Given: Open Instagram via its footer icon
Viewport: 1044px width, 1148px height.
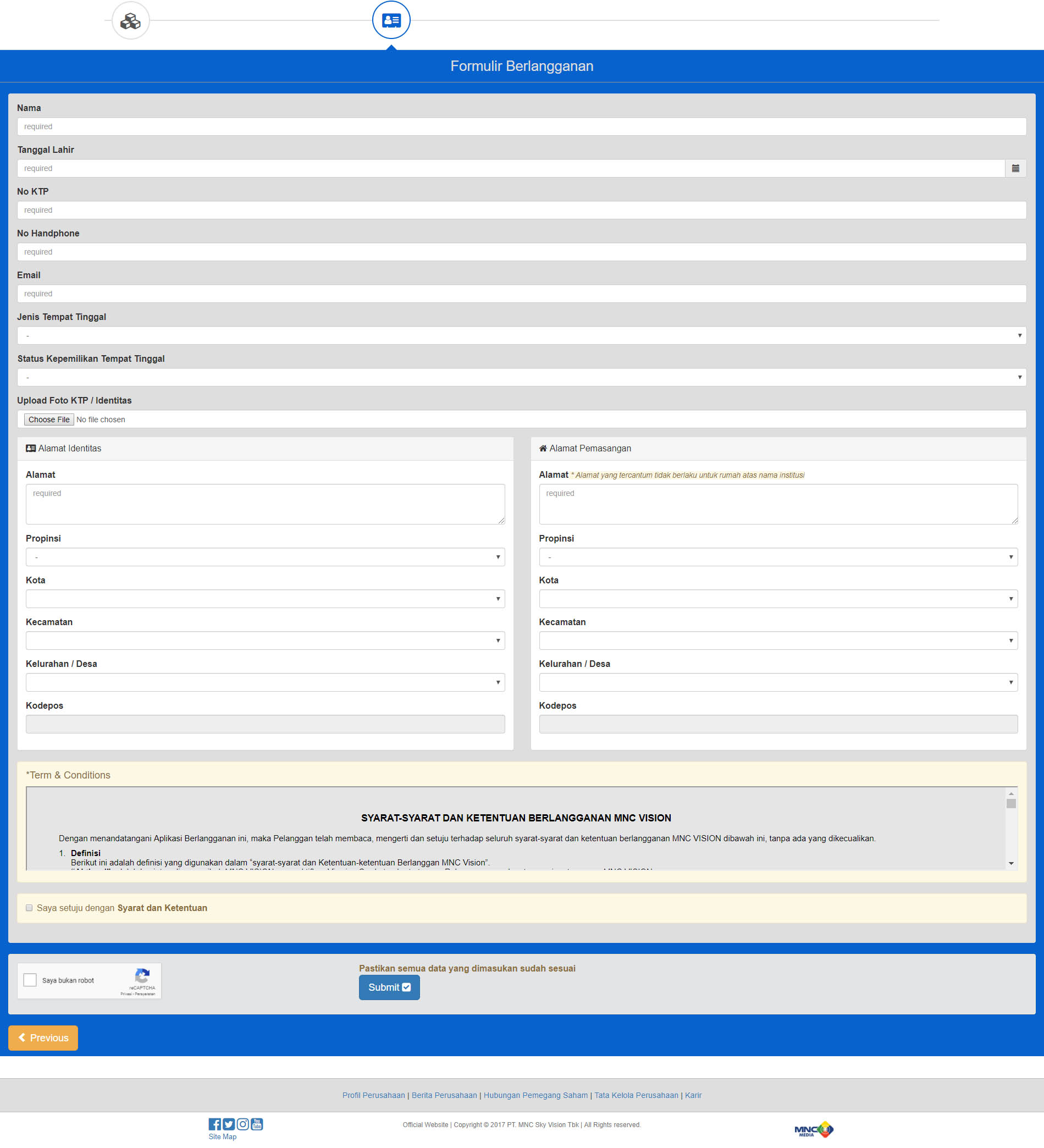Looking at the screenshot, I should (x=242, y=1124).
